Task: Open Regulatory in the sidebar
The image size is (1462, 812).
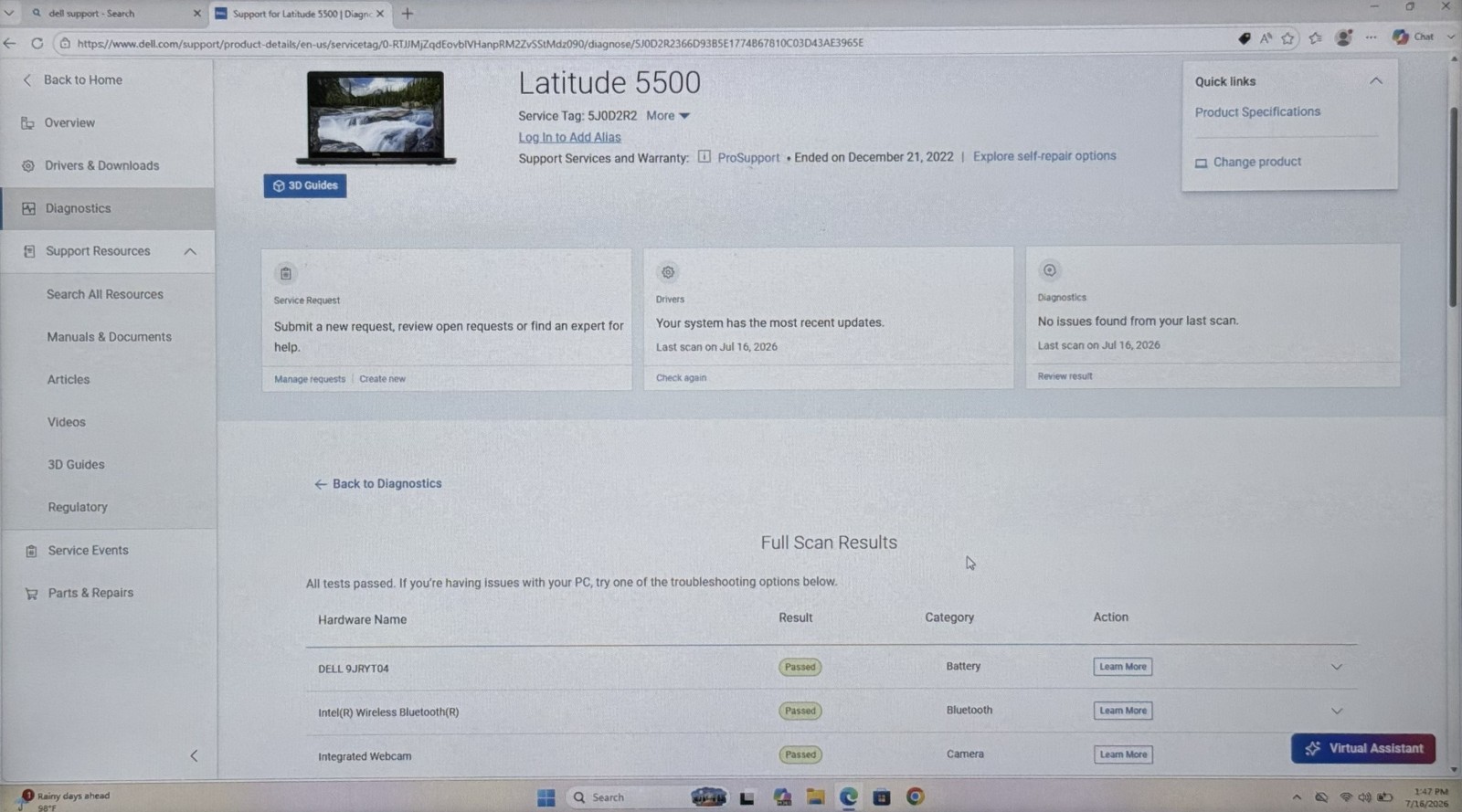Action: pyautogui.click(x=78, y=507)
